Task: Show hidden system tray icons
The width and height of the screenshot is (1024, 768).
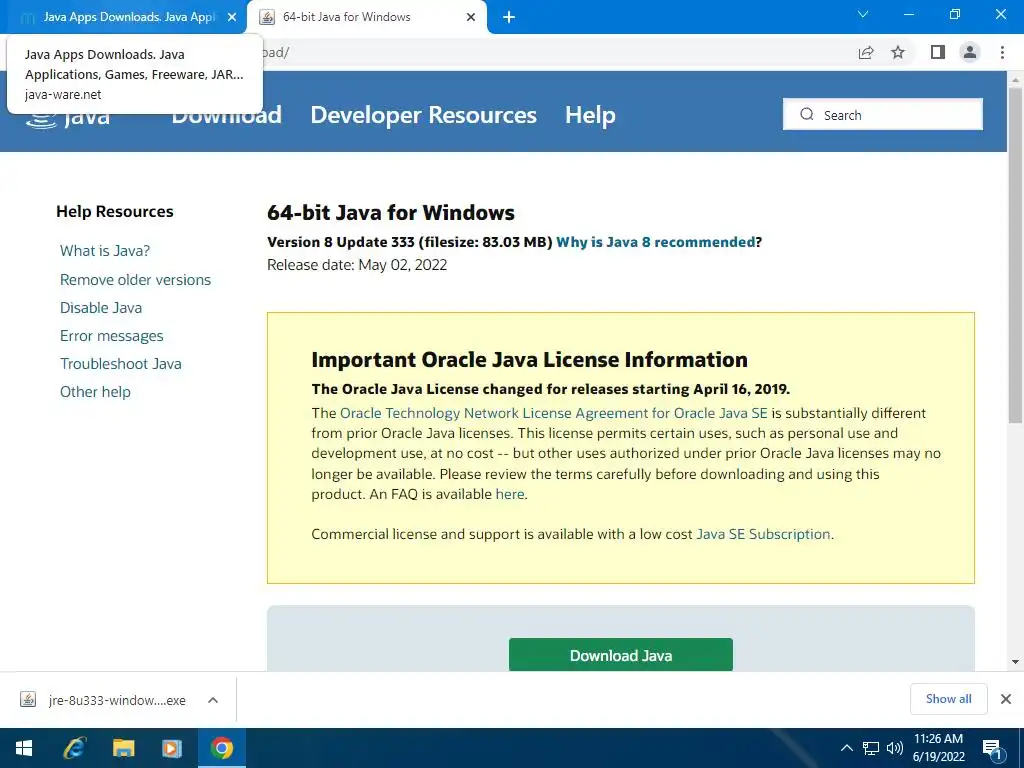Action: click(846, 748)
